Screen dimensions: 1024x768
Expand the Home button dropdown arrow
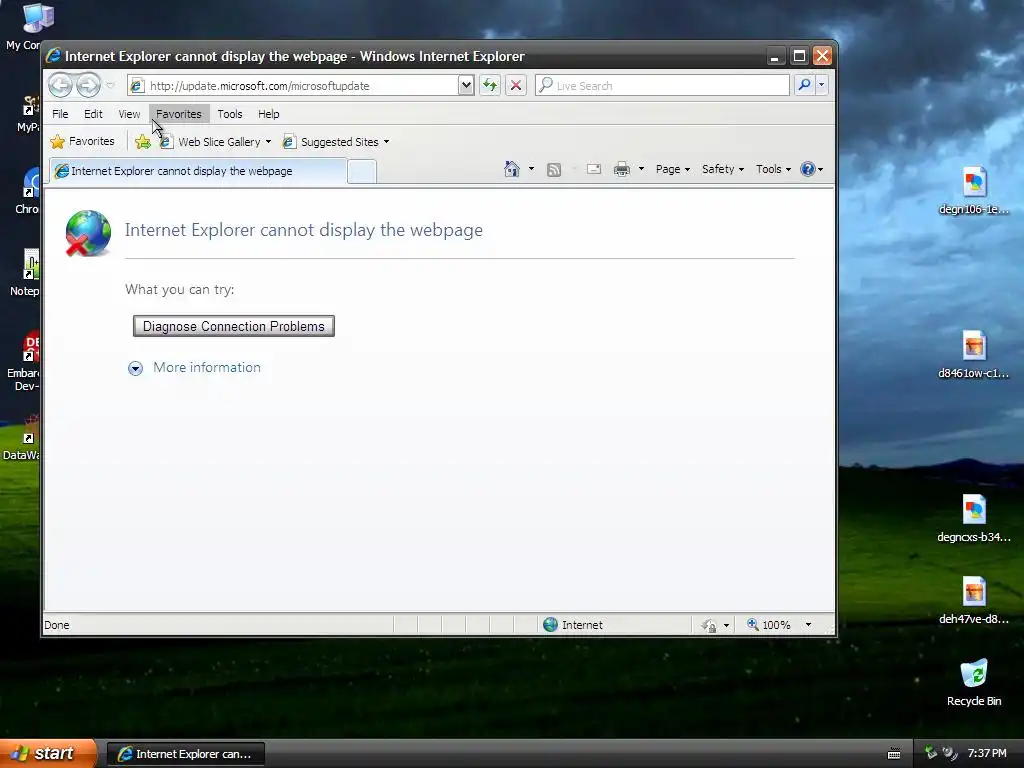(x=531, y=169)
